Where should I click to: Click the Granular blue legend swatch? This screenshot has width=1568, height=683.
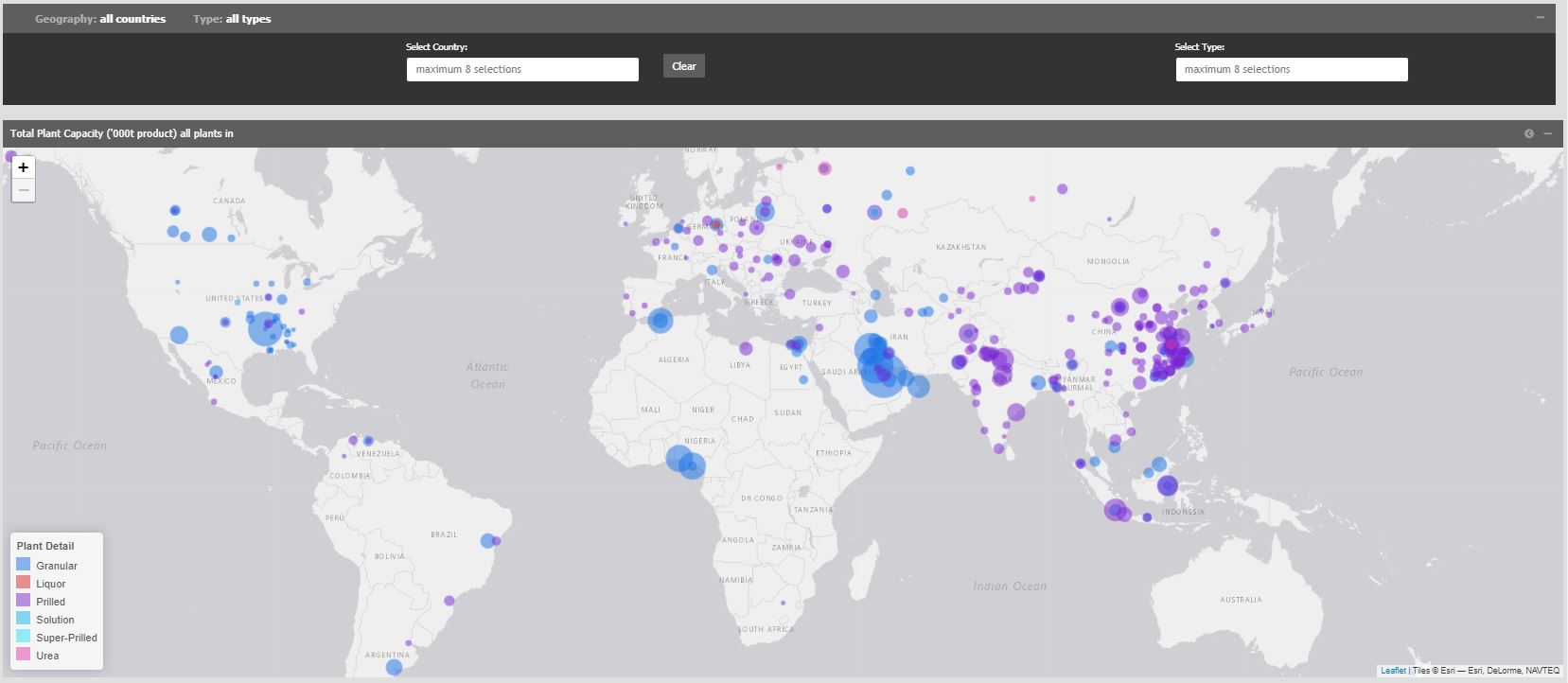tap(24, 565)
